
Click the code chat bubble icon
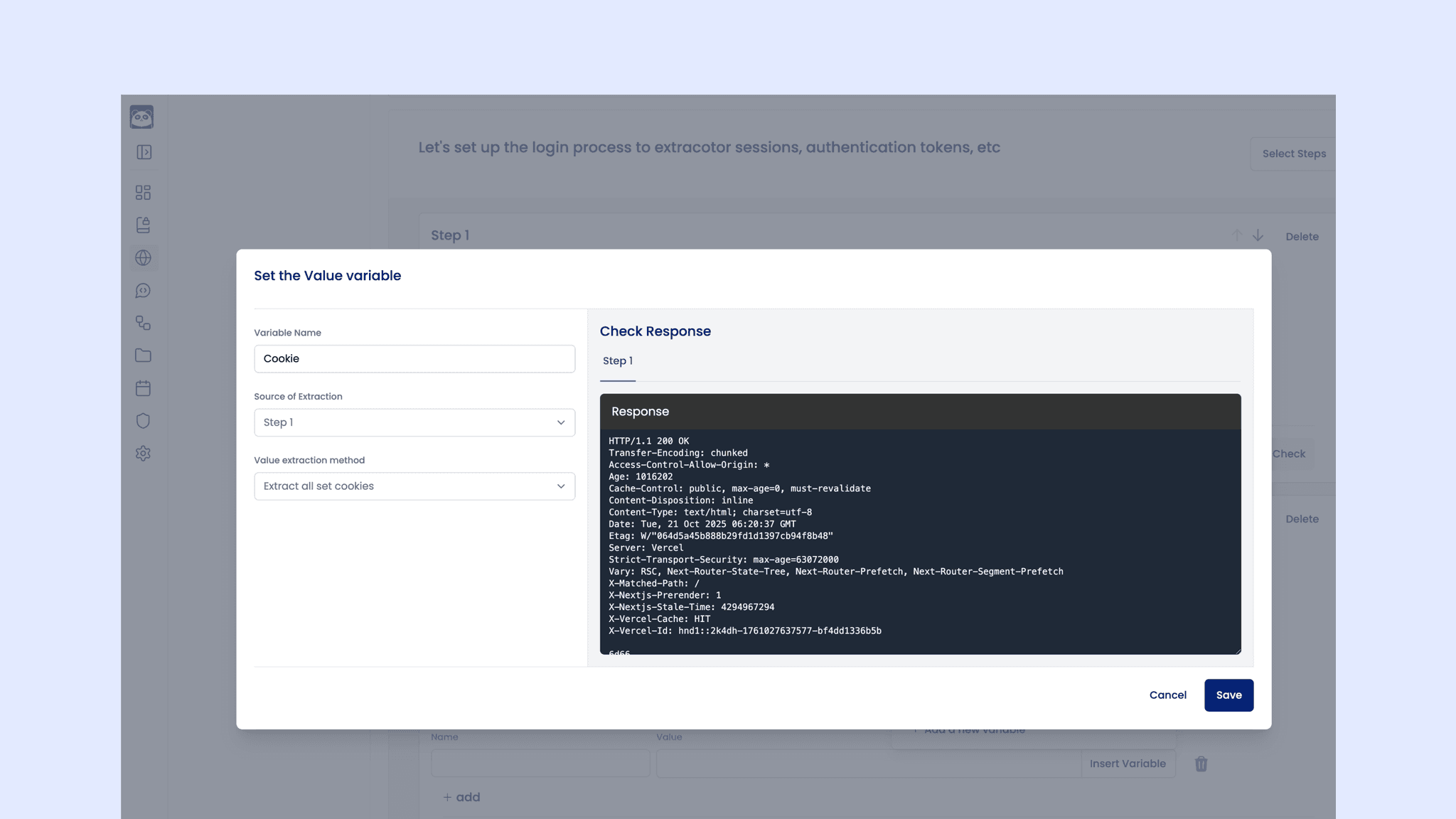click(142, 291)
